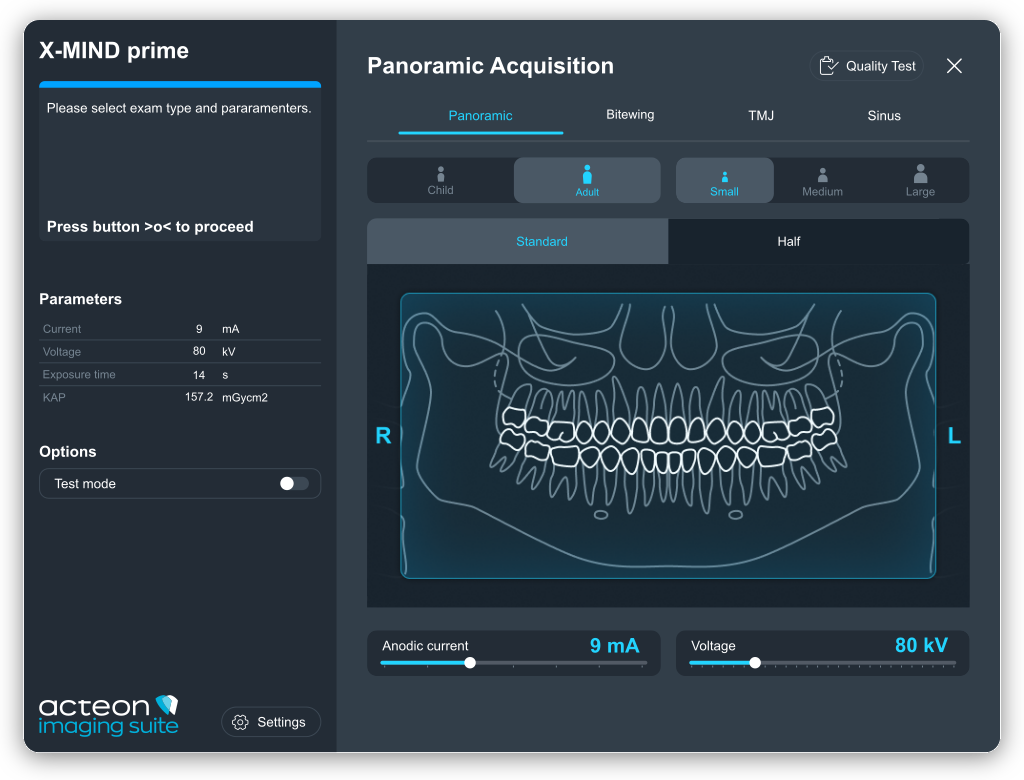Image resolution: width=1024 pixels, height=780 pixels.
Task: Click the Anodic current slider handle
Action: [470, 663]
